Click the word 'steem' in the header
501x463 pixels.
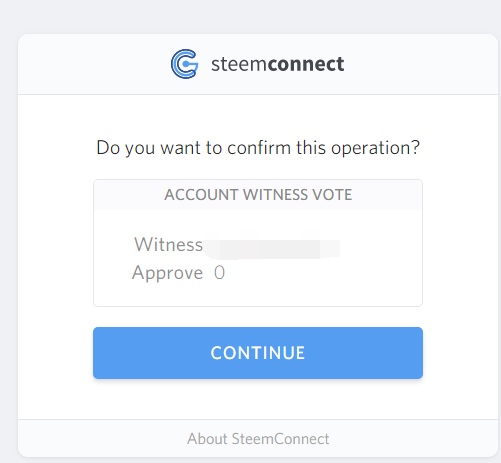tap(239, 64)
